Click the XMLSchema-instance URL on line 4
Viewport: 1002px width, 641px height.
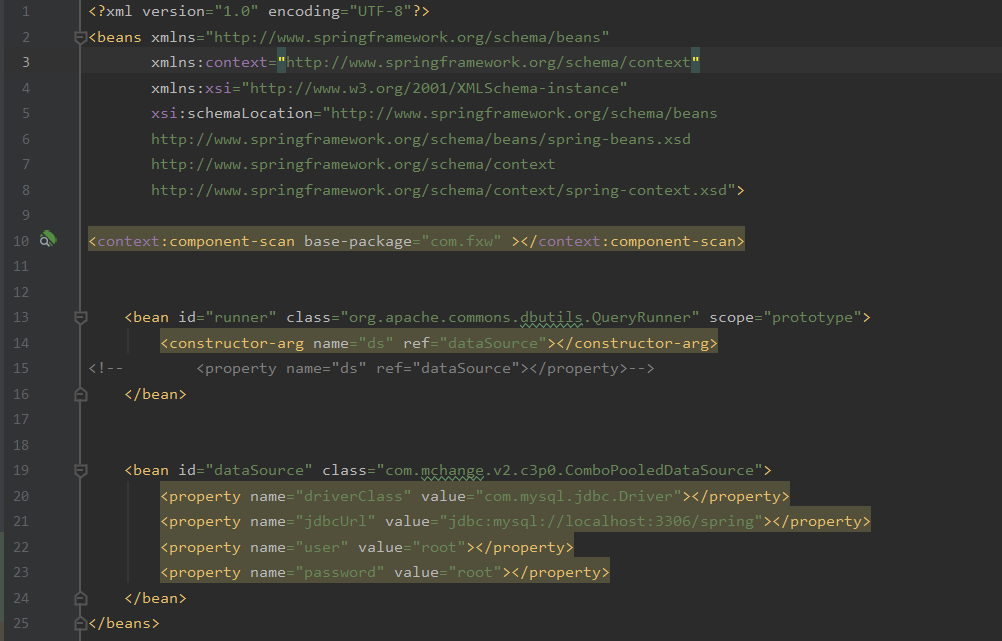click(434, 88)
